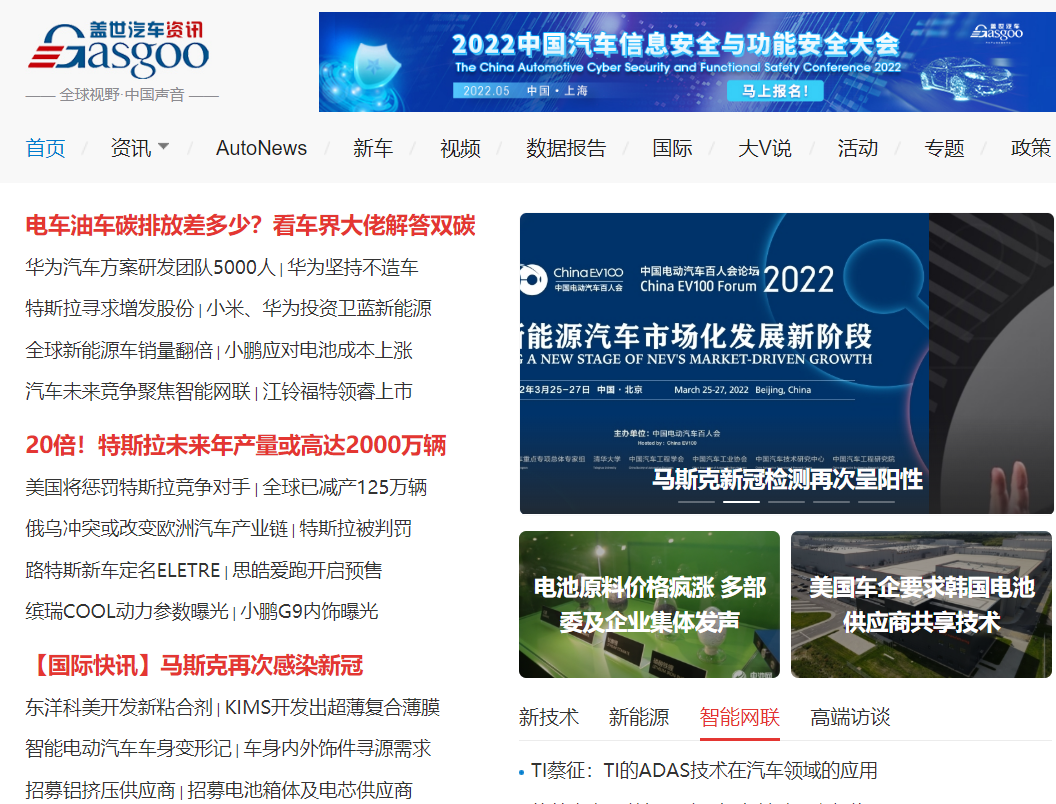Screen dimensions: 1056x804
Task: Select the third carousel indicator dash
Action: pyautogui.click(x=787, y=502)
